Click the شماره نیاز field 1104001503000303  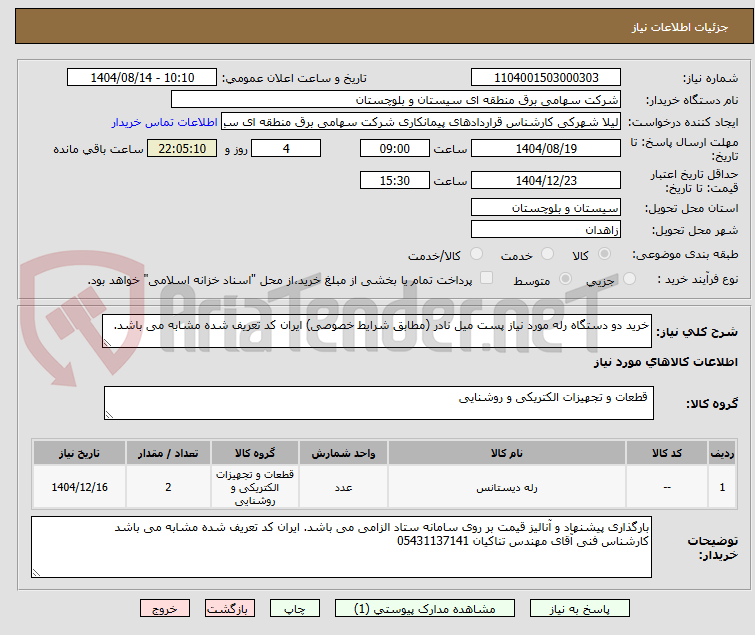click(x=546, y=78)
